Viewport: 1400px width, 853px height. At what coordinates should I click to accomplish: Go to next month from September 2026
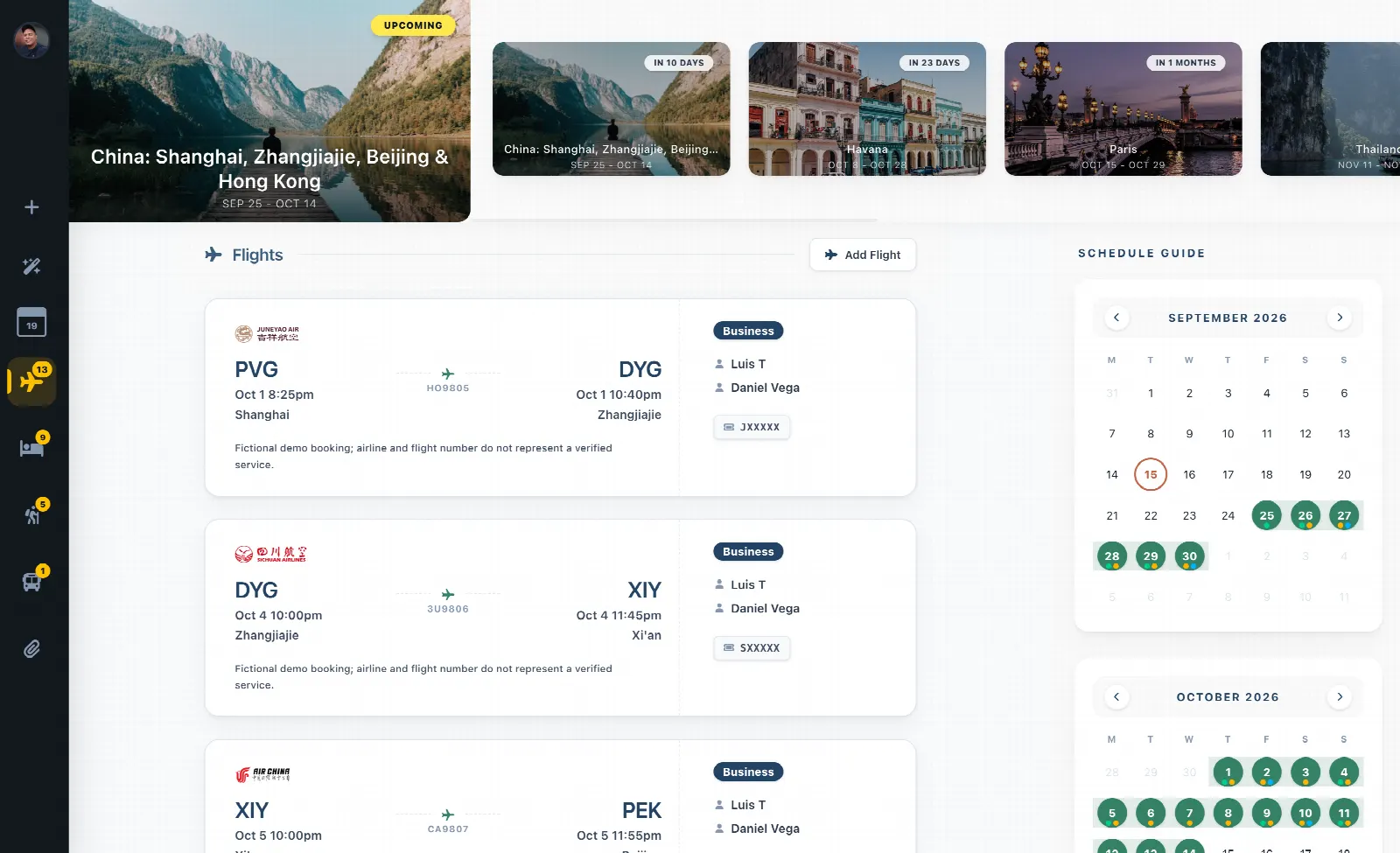pyautogui.click(x=1340, y=318)
